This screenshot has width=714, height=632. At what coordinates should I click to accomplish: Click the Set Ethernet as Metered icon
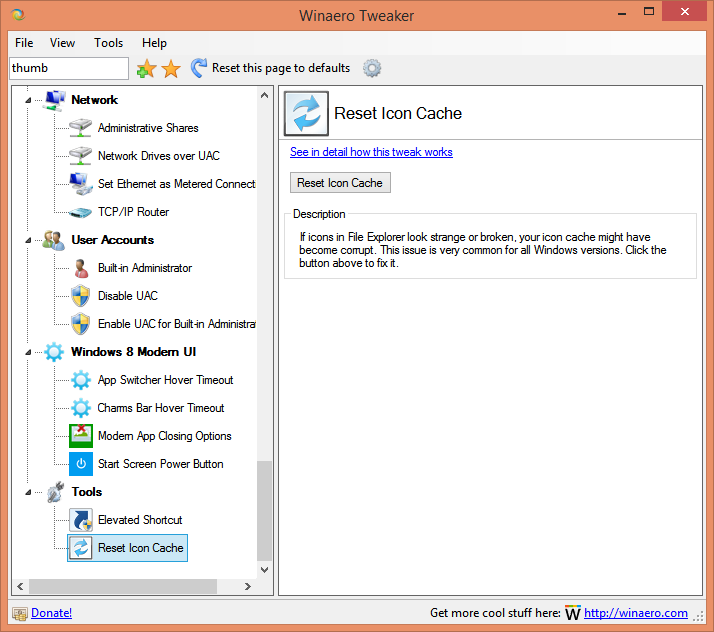(81, 184)
